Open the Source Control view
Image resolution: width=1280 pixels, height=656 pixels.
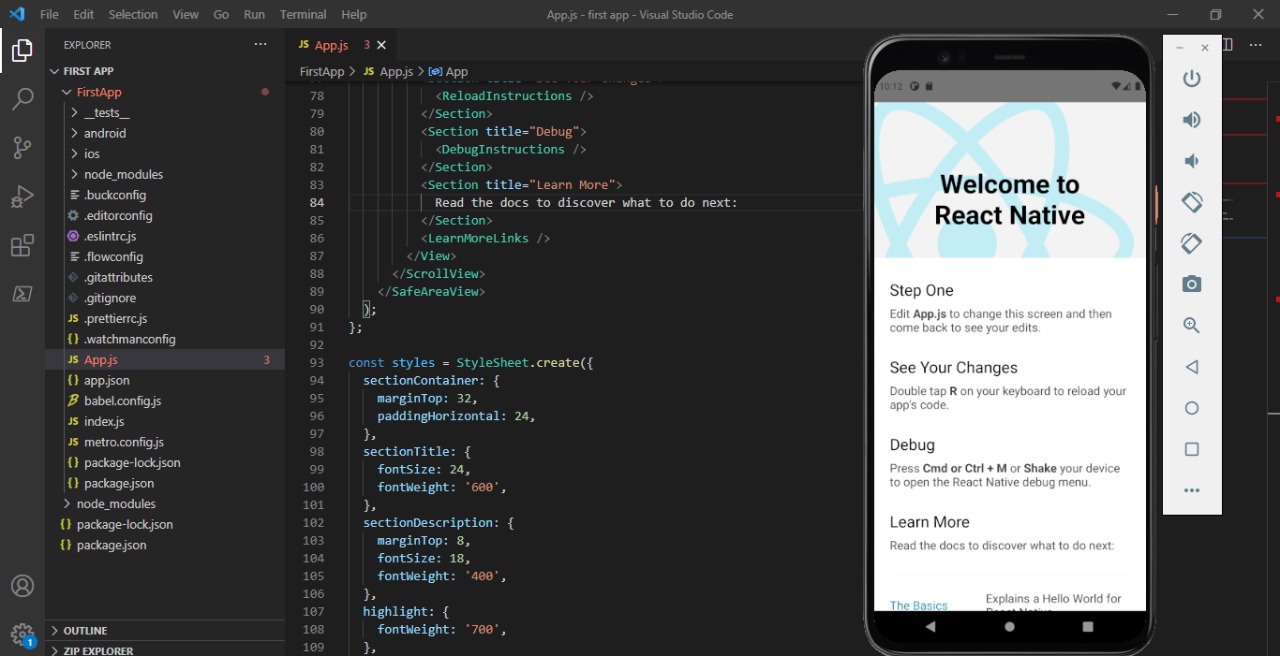point(22,148)
